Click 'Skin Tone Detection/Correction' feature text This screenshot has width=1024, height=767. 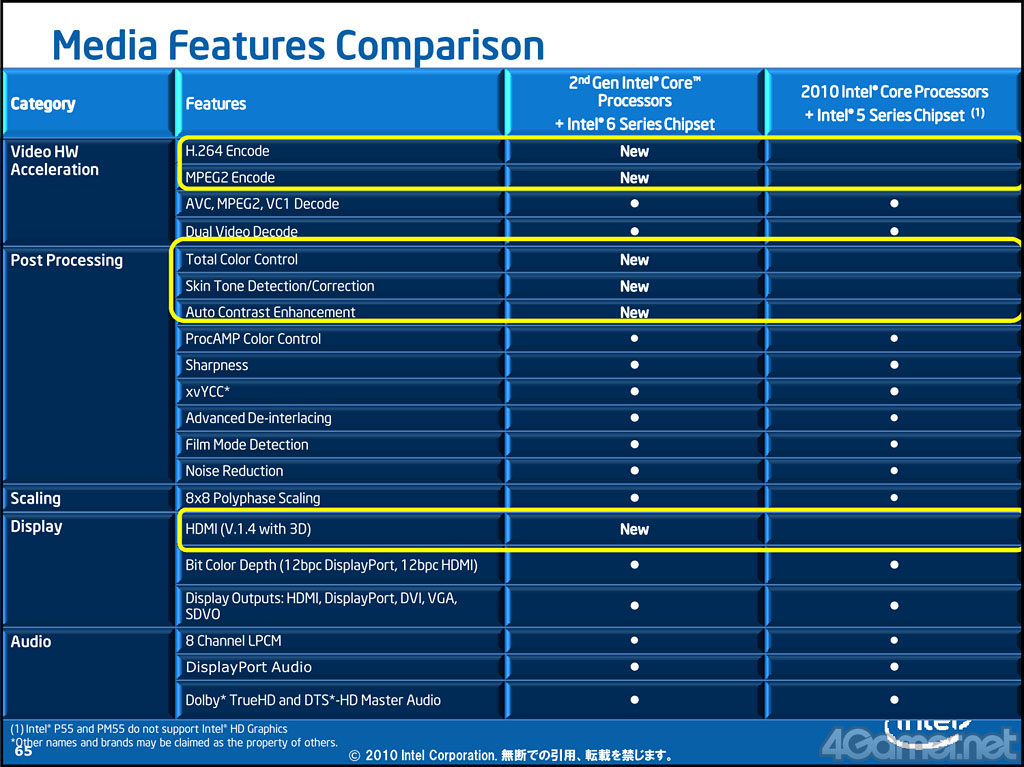pyautogui.click(x=280, y=286)
